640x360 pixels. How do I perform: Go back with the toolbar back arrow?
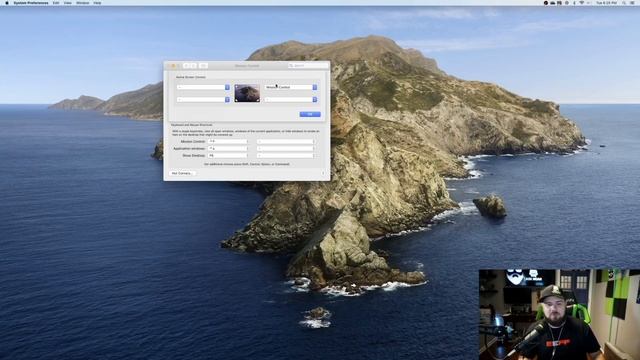[x=186, y=66]
